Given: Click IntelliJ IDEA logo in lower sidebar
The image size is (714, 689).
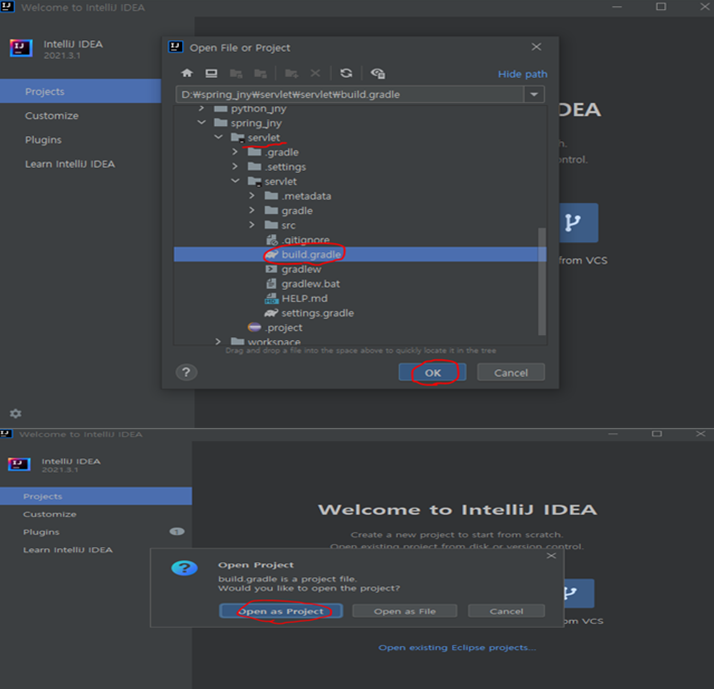Looking at the screenshot, I should [x=19, y=464].
